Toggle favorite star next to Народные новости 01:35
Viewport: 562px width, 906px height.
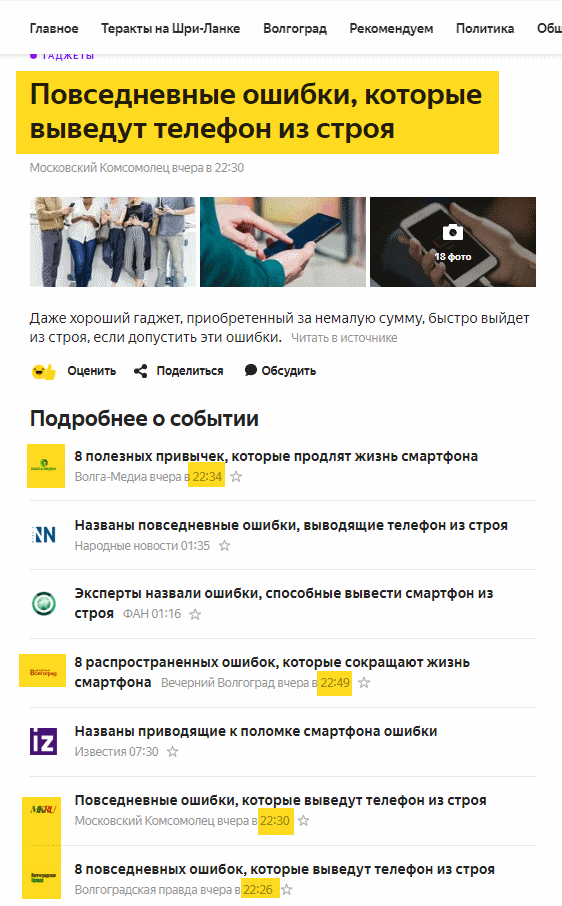point(225,545)
